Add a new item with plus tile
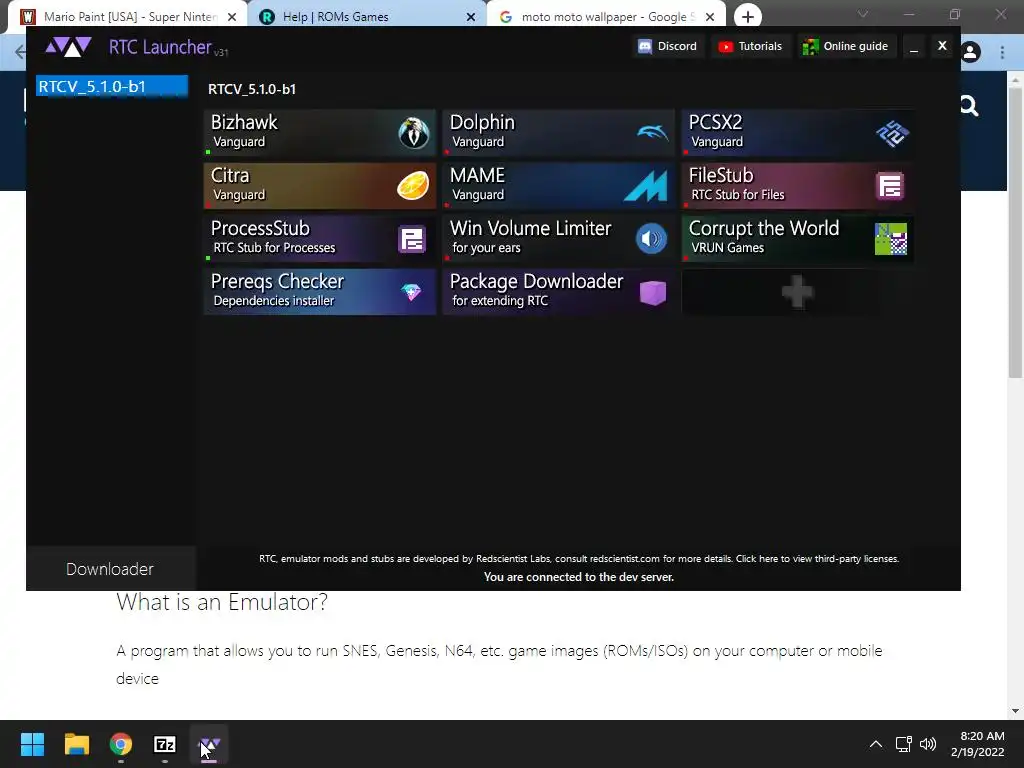The height and width of the screenshot is (768, 1024). coord(797,292)
